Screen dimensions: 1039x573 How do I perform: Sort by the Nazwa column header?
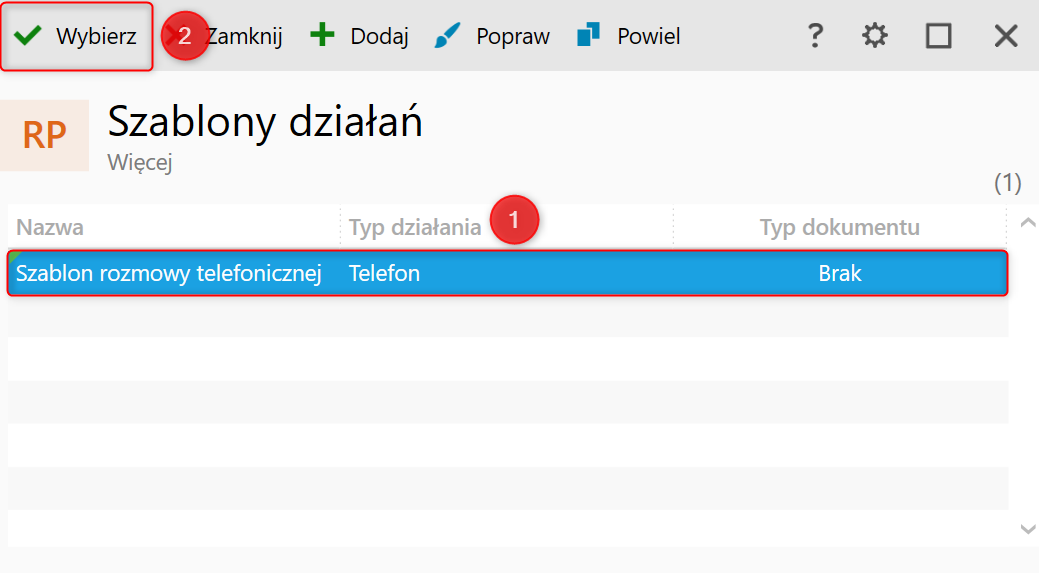tap(50, 227)
